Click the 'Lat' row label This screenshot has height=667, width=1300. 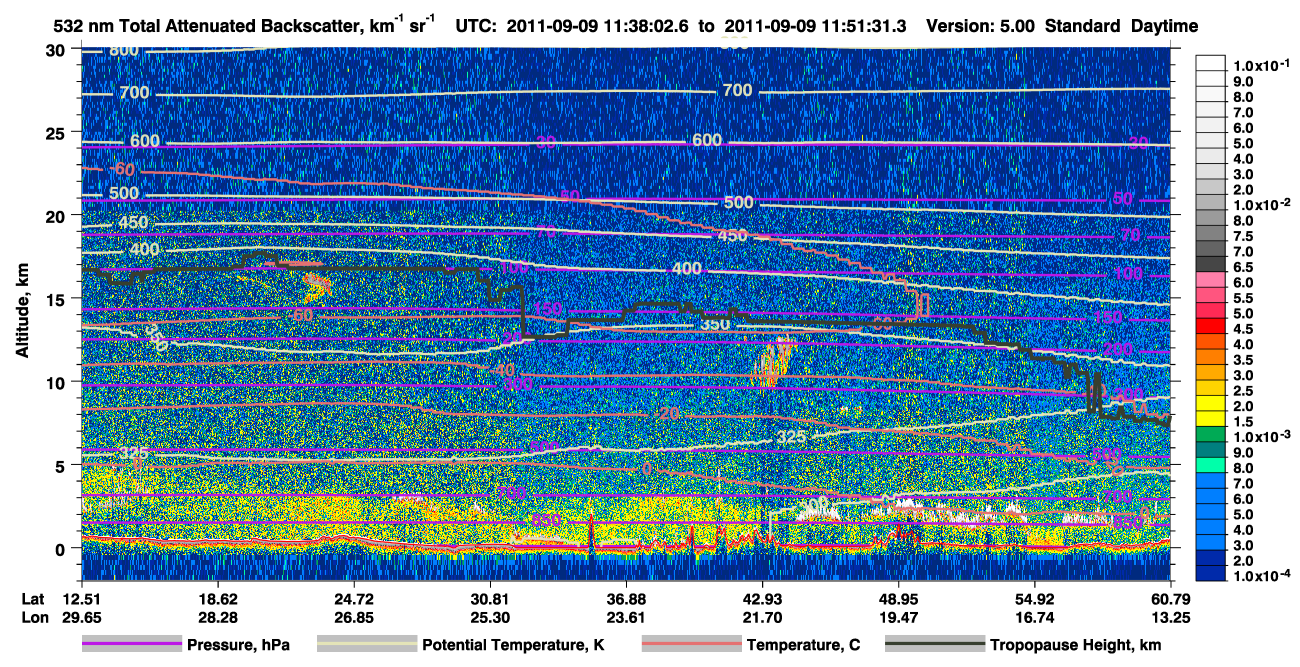click(x=33, y=598)
